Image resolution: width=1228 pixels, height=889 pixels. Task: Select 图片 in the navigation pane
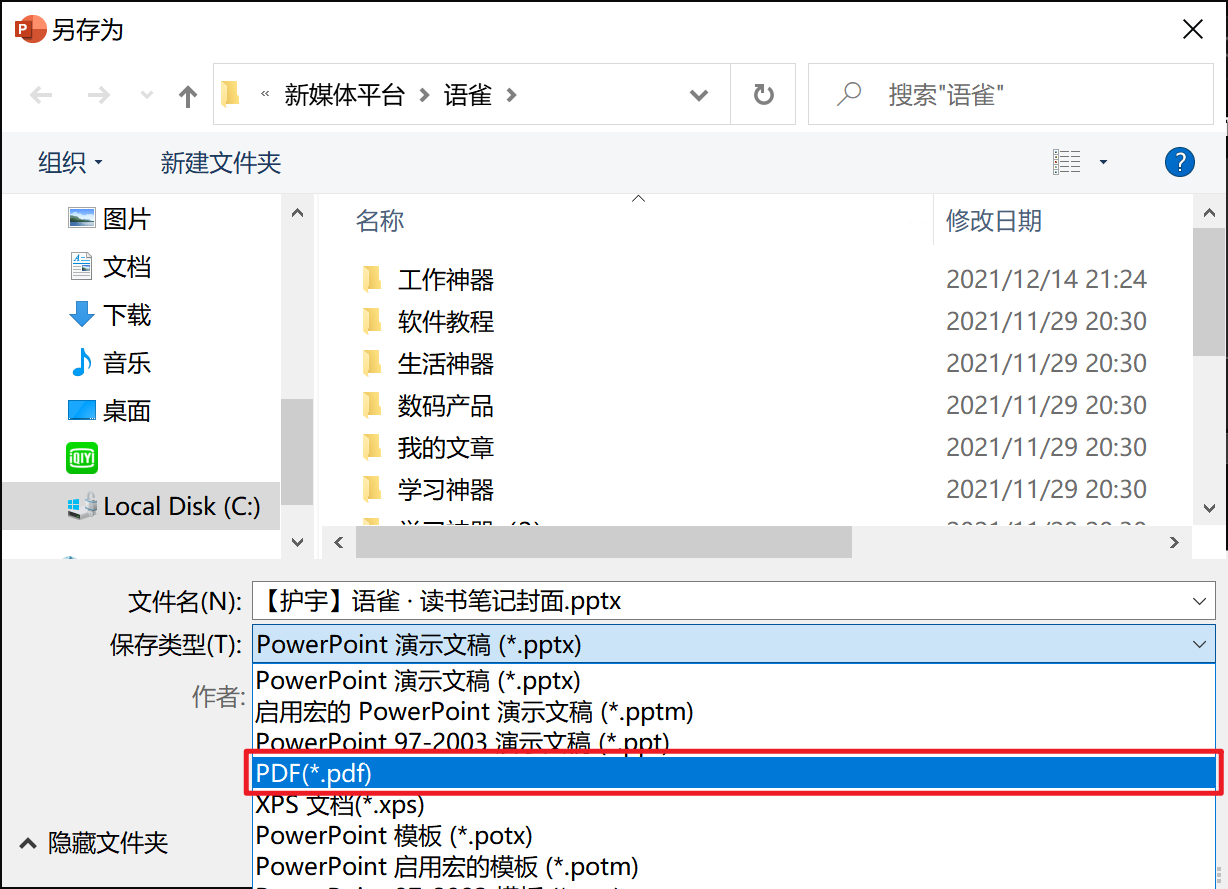point(108,218)
